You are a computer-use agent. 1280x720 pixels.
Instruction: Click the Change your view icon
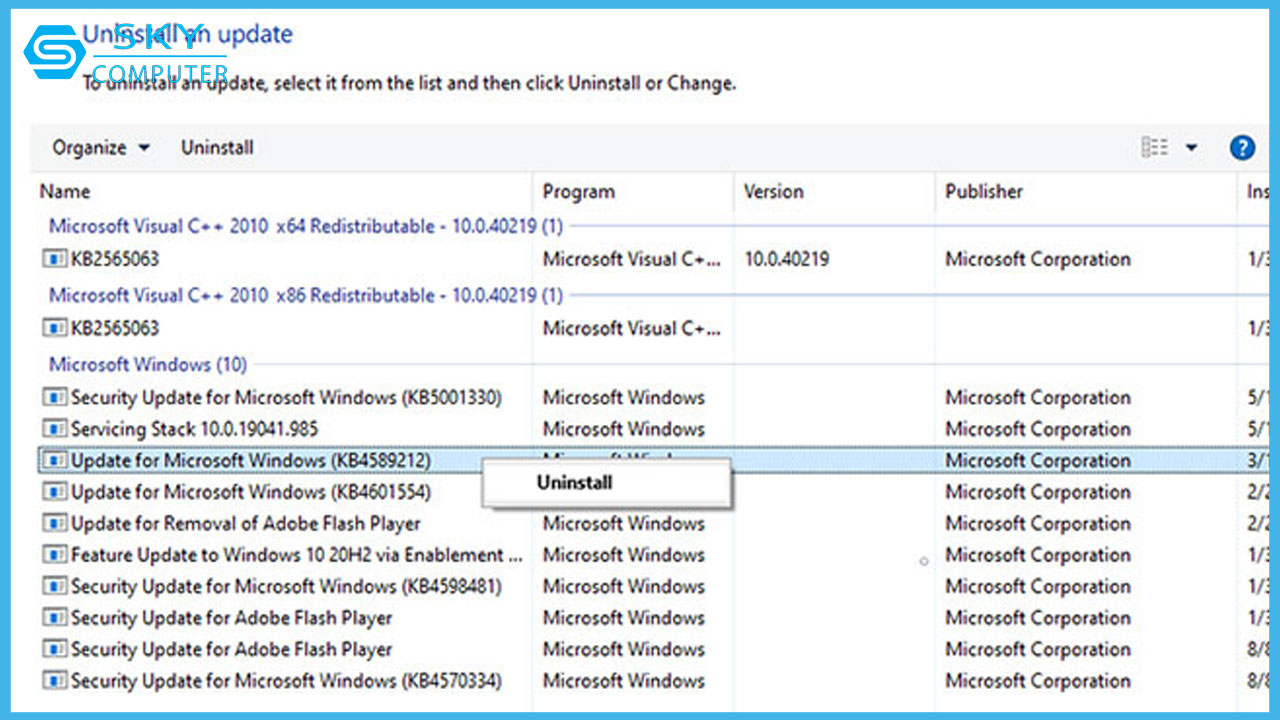[1155, 147]
